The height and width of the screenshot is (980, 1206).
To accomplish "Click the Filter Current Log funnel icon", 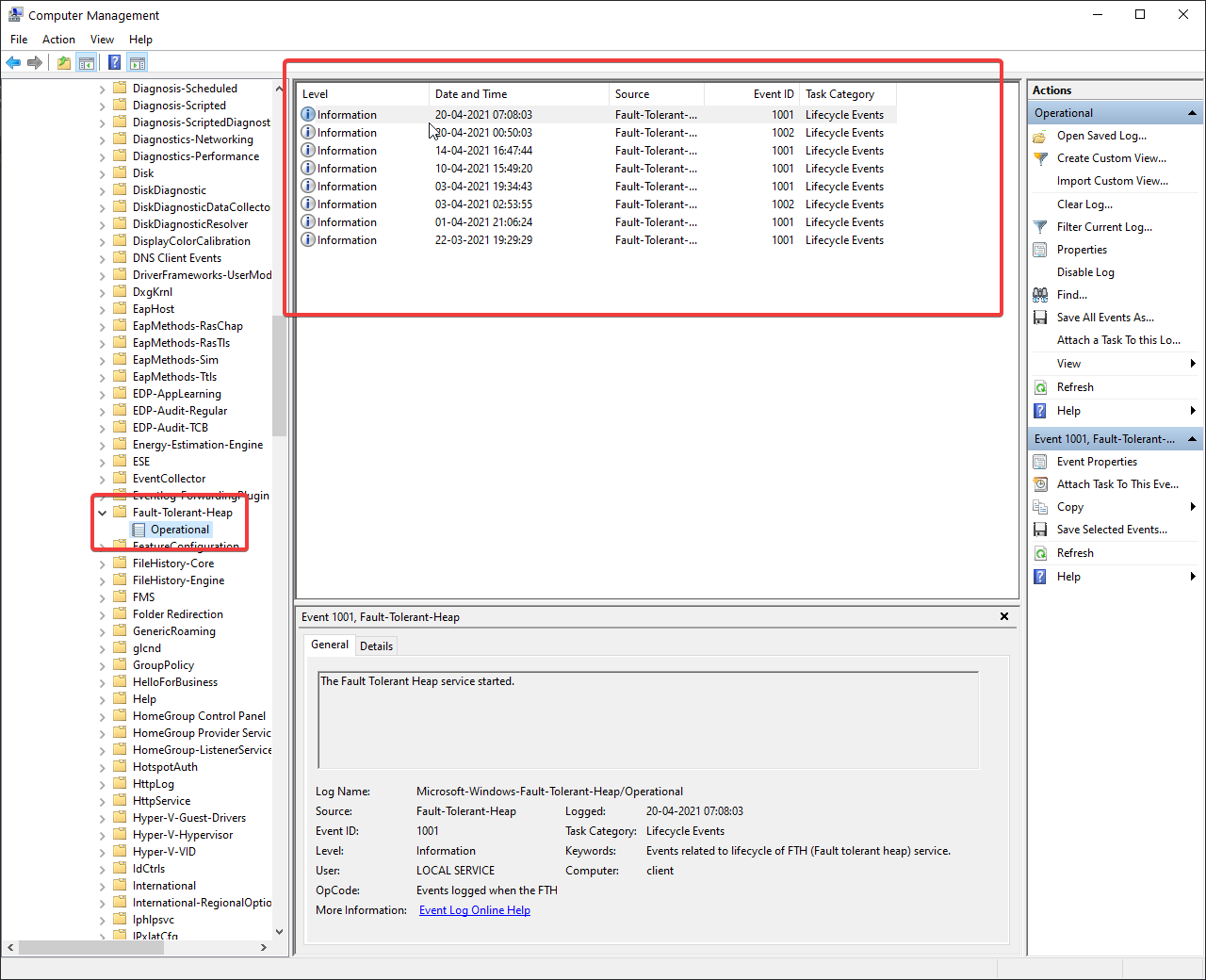I will 1040,227.
